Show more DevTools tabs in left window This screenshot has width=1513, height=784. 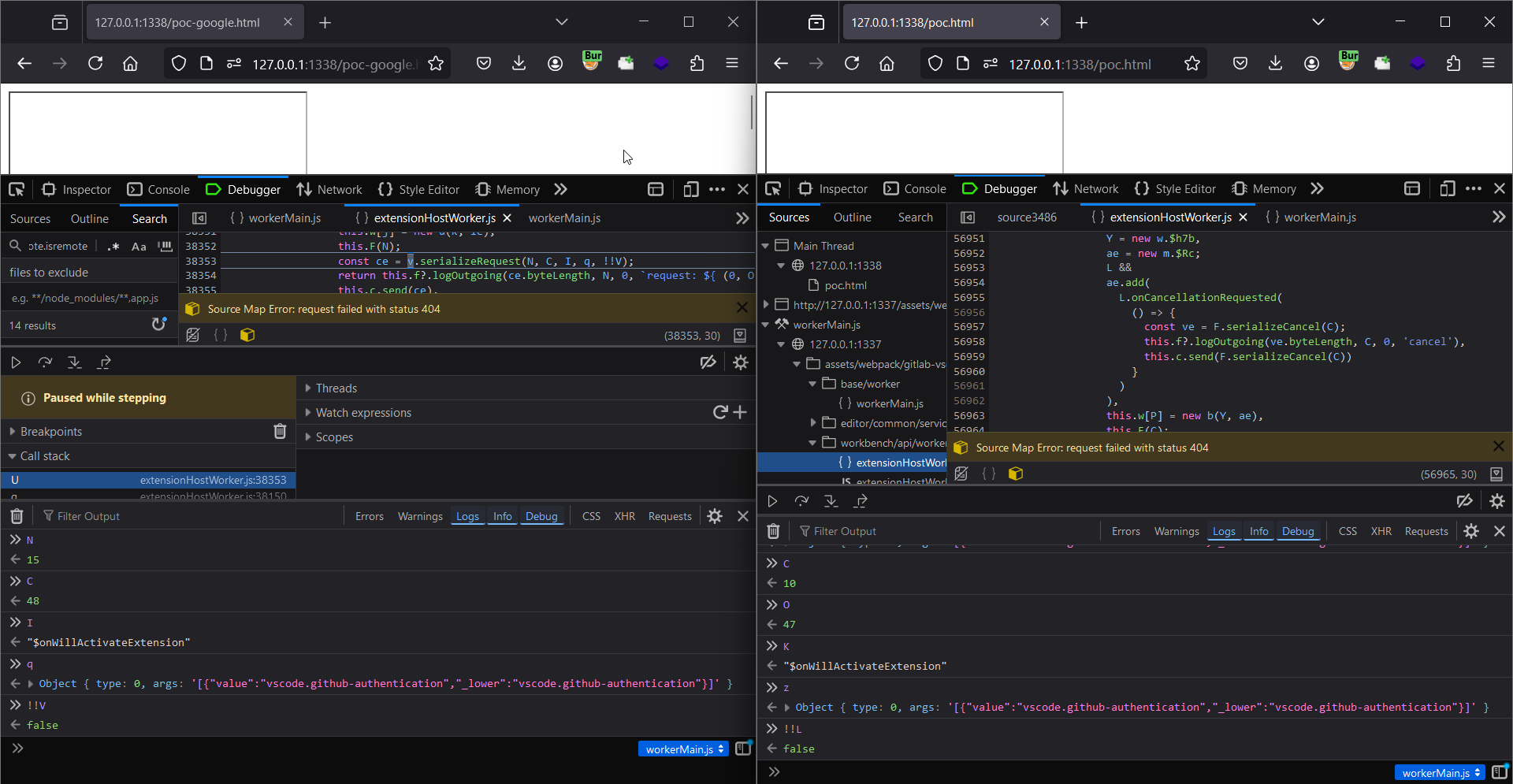click(x=560, y=189)
